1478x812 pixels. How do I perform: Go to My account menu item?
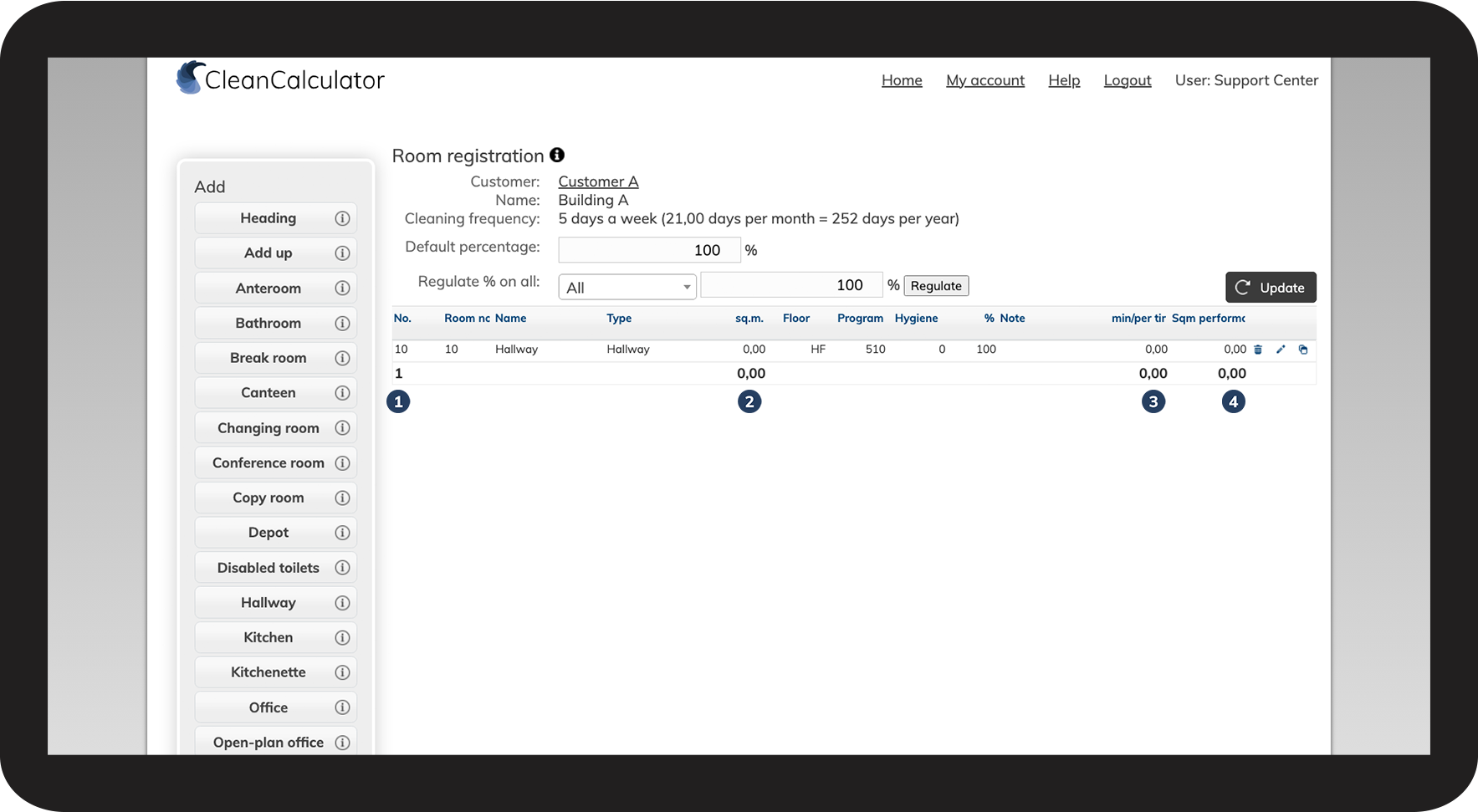click(985, 80)
